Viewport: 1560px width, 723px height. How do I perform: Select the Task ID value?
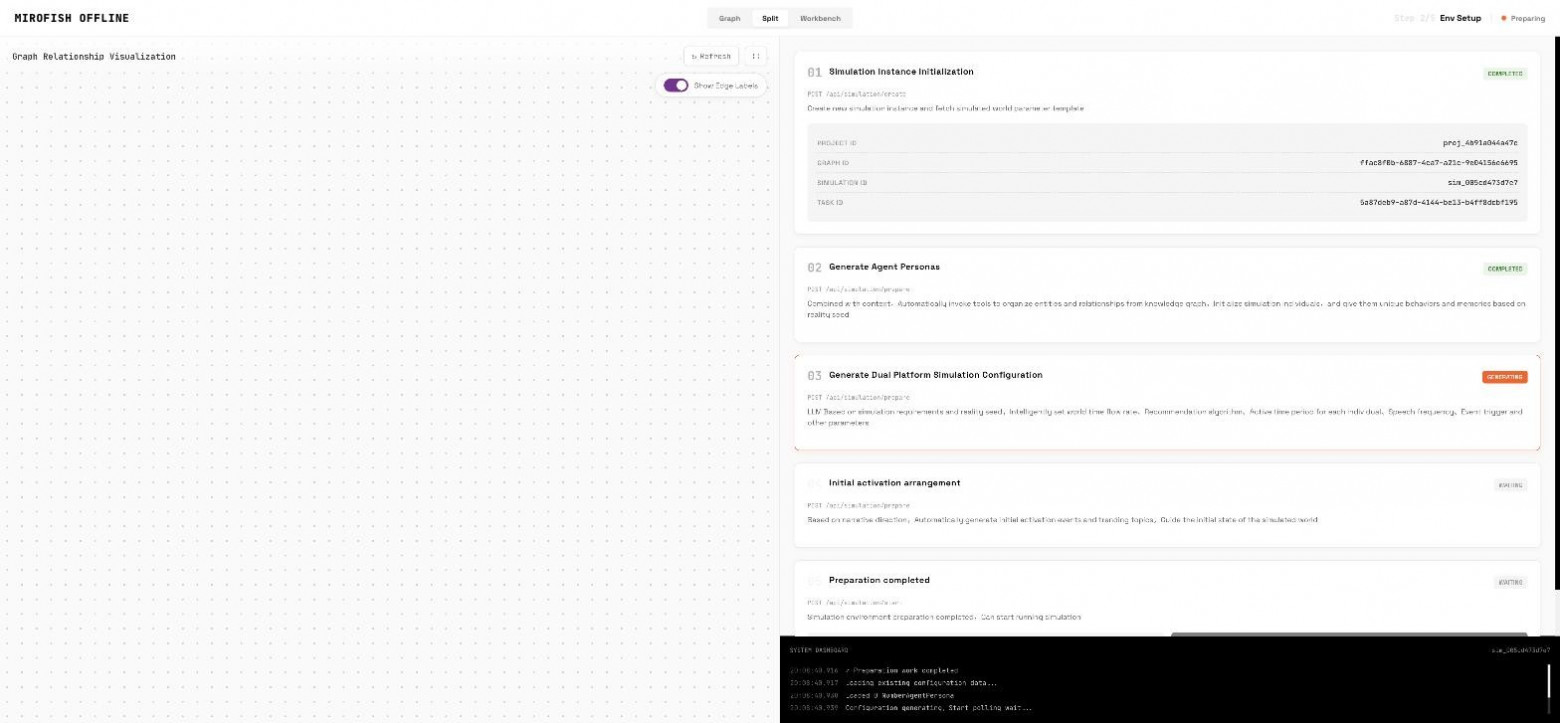point(1439,202)
